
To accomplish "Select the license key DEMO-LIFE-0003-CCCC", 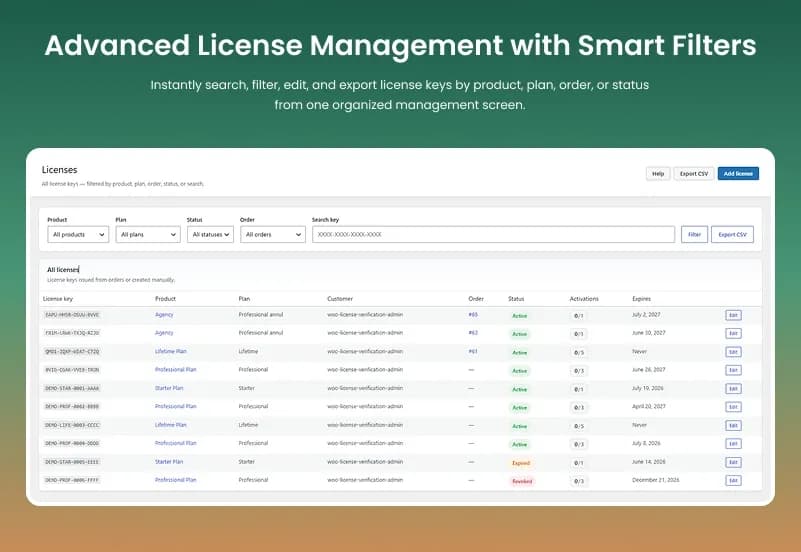I will 72,425.
